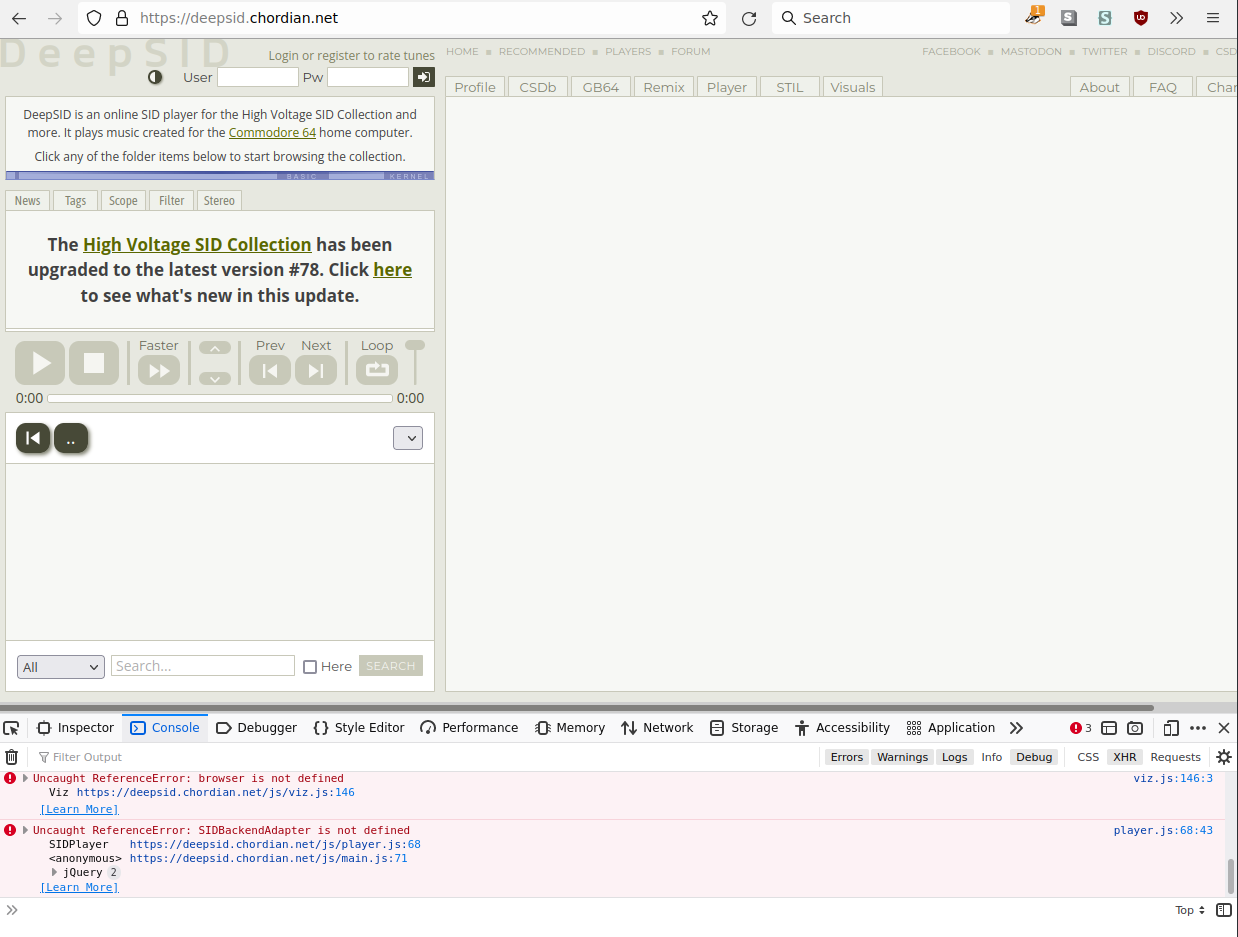Click the RECOMMENDED top link

pyautogui.click(x=542, y=51)
